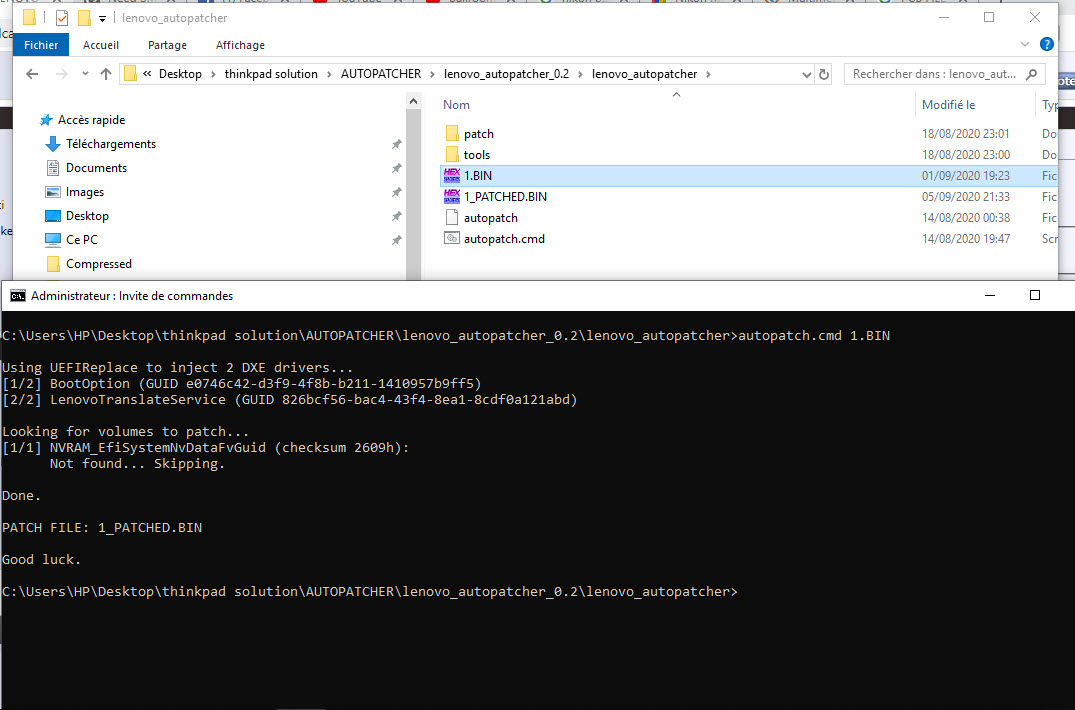
Task: Click the pin icon next to Images
Action: (x=396, y=192)
